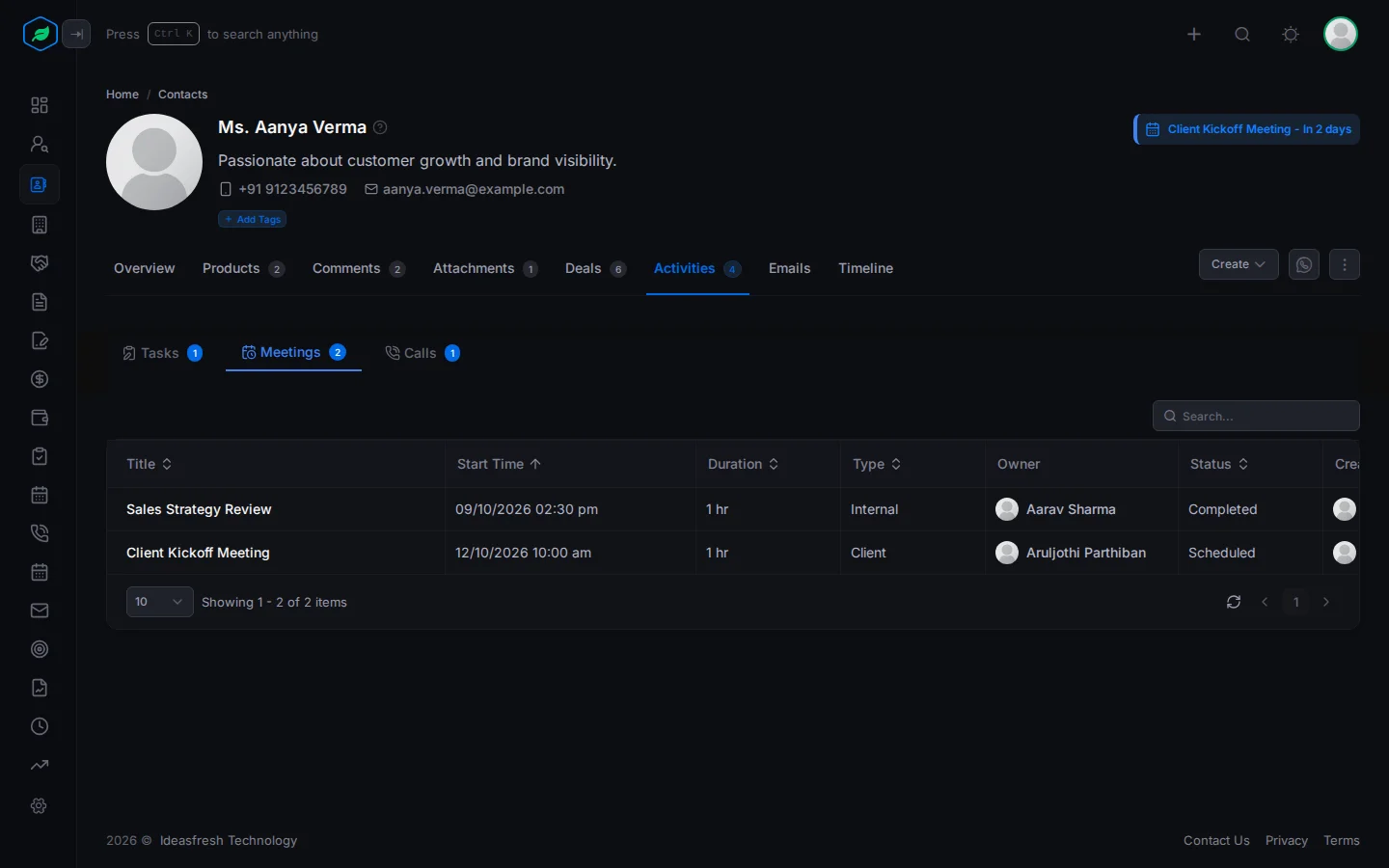Open the settings gear icon in sidebar
The width and height of the screenshot is (1389, 868).
[x=40, y=805]
